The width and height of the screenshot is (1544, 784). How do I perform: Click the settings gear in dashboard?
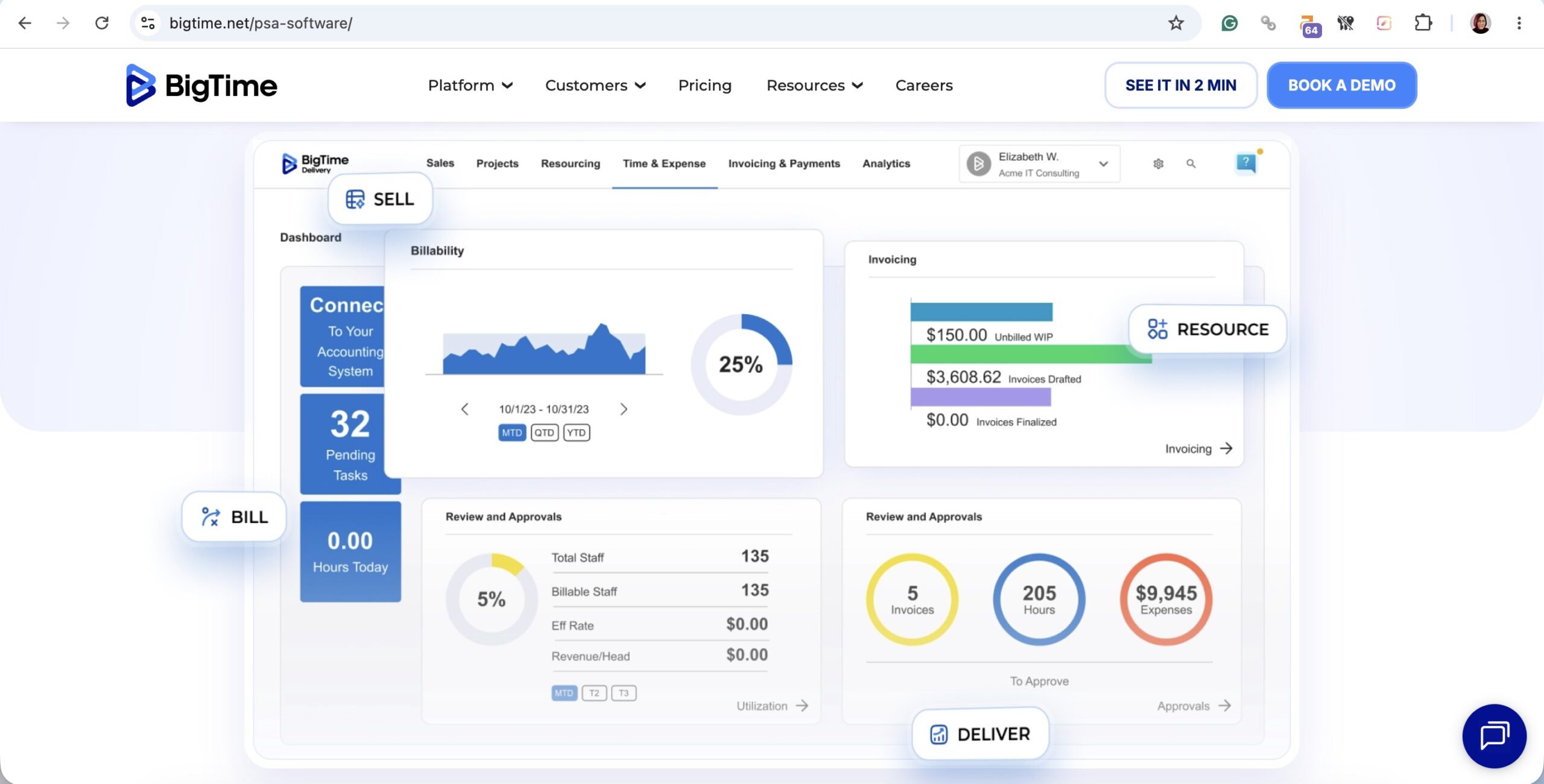tap(1158, 163)
